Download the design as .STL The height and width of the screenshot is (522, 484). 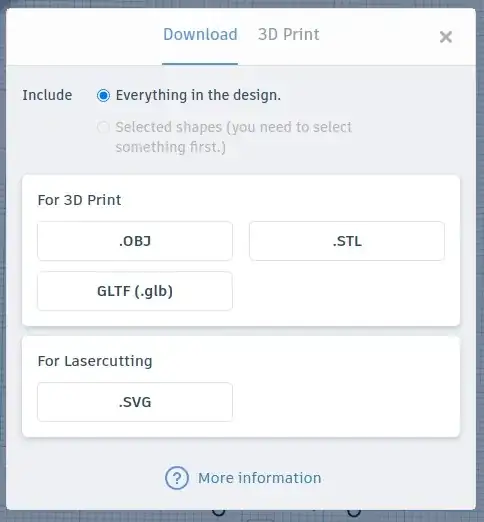(x=347, y=241)
